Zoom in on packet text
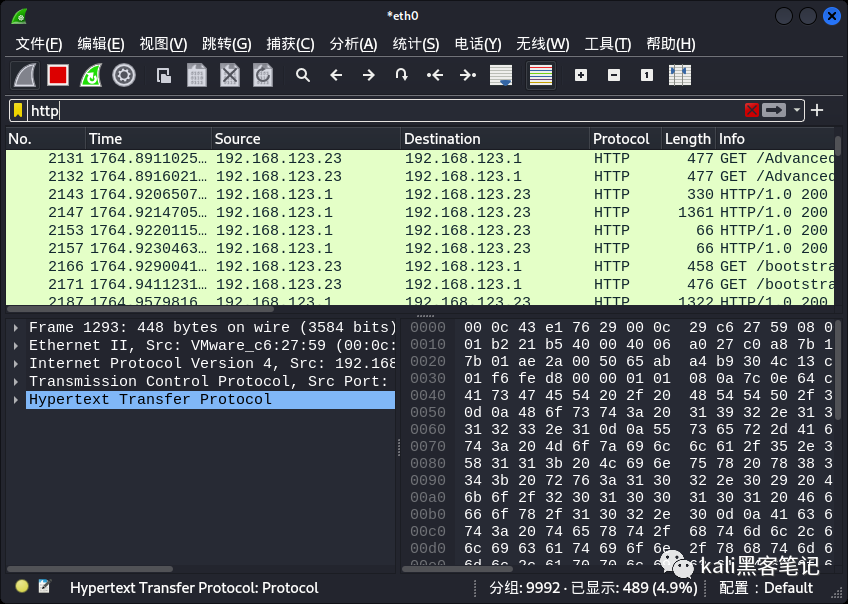 [581, 75]
